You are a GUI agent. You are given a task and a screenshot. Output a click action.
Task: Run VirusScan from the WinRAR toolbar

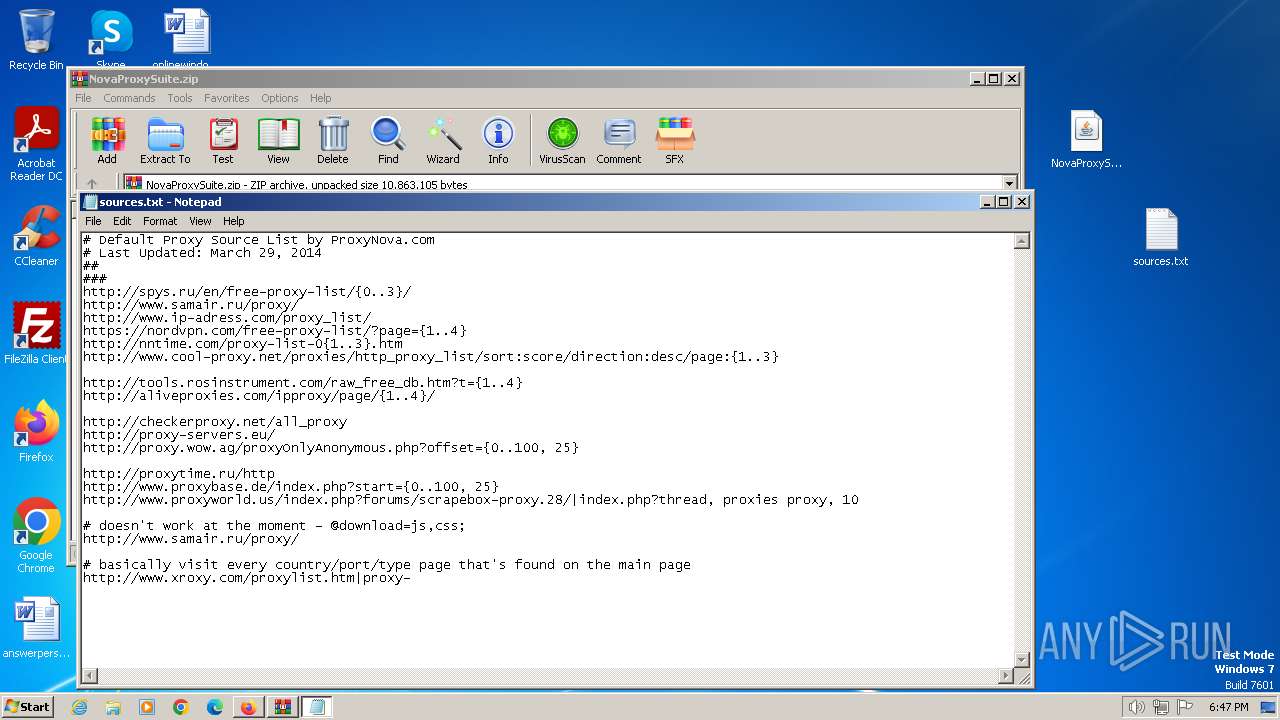[x=562, y=140]
